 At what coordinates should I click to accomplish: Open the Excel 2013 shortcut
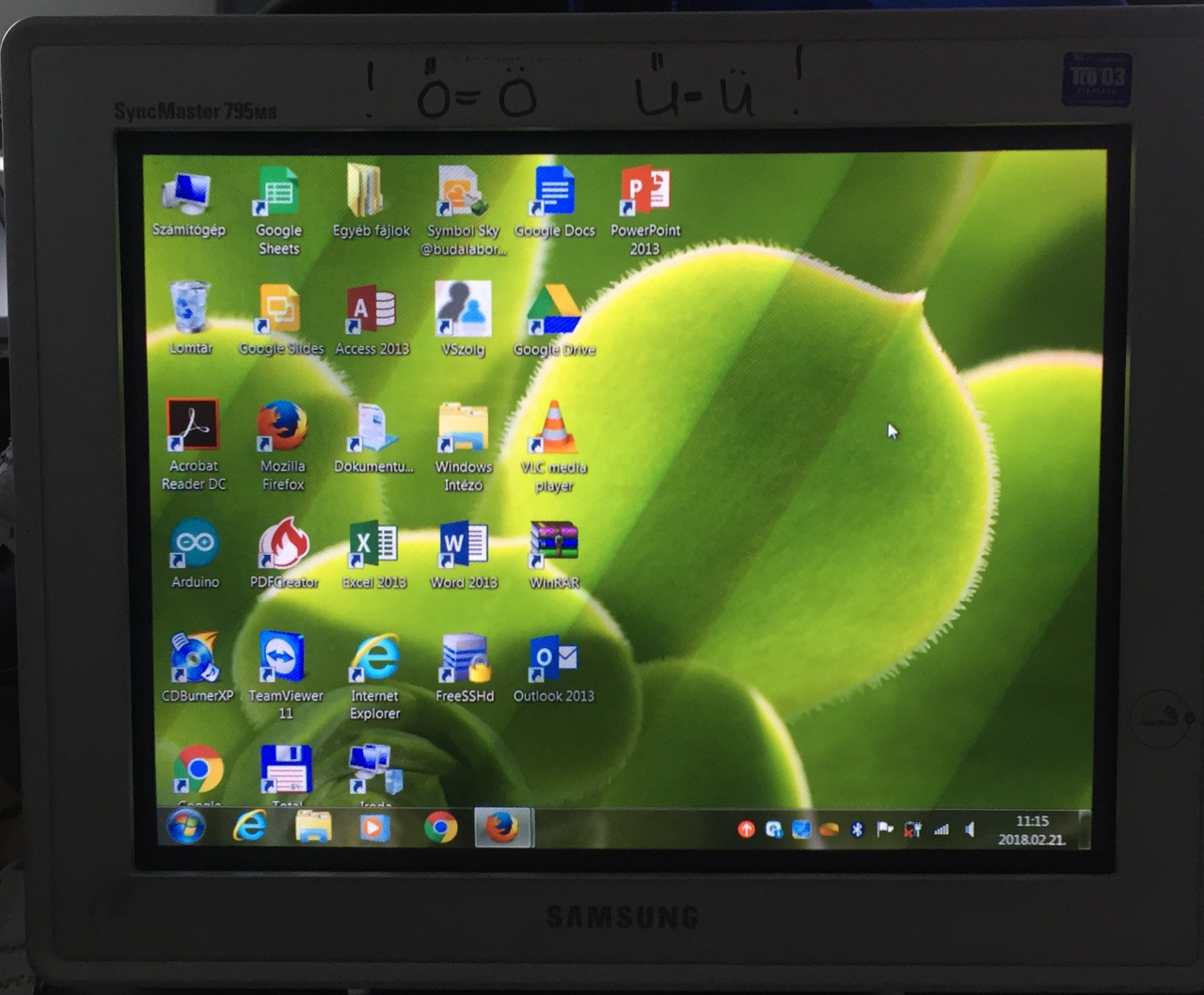click(374, 555)
